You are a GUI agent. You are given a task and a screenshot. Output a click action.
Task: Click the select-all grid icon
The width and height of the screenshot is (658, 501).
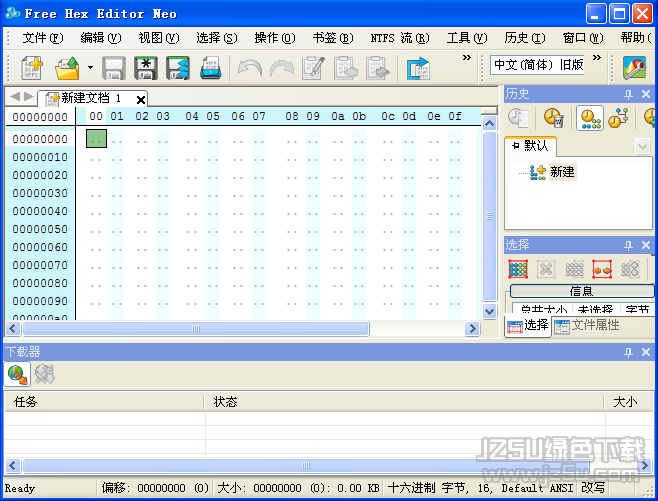(x=518, y=269)
